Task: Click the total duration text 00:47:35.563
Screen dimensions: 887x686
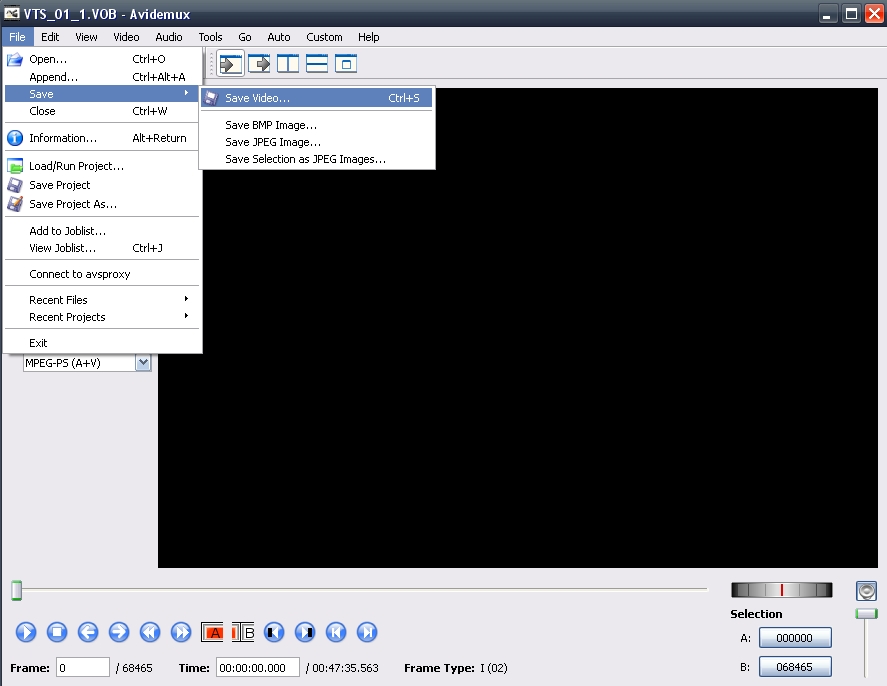Action: (x=345, y=668)
